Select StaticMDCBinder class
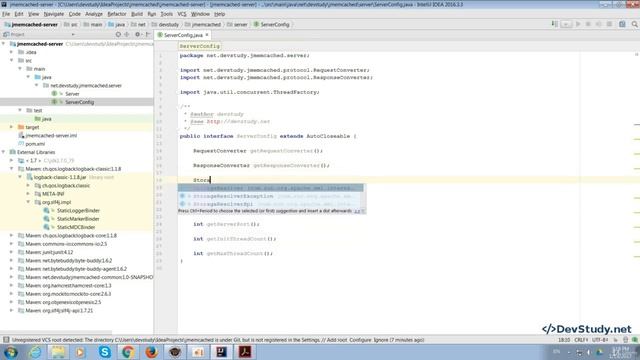The height and width of the screenshot is (360, 640). coord(76,227)
